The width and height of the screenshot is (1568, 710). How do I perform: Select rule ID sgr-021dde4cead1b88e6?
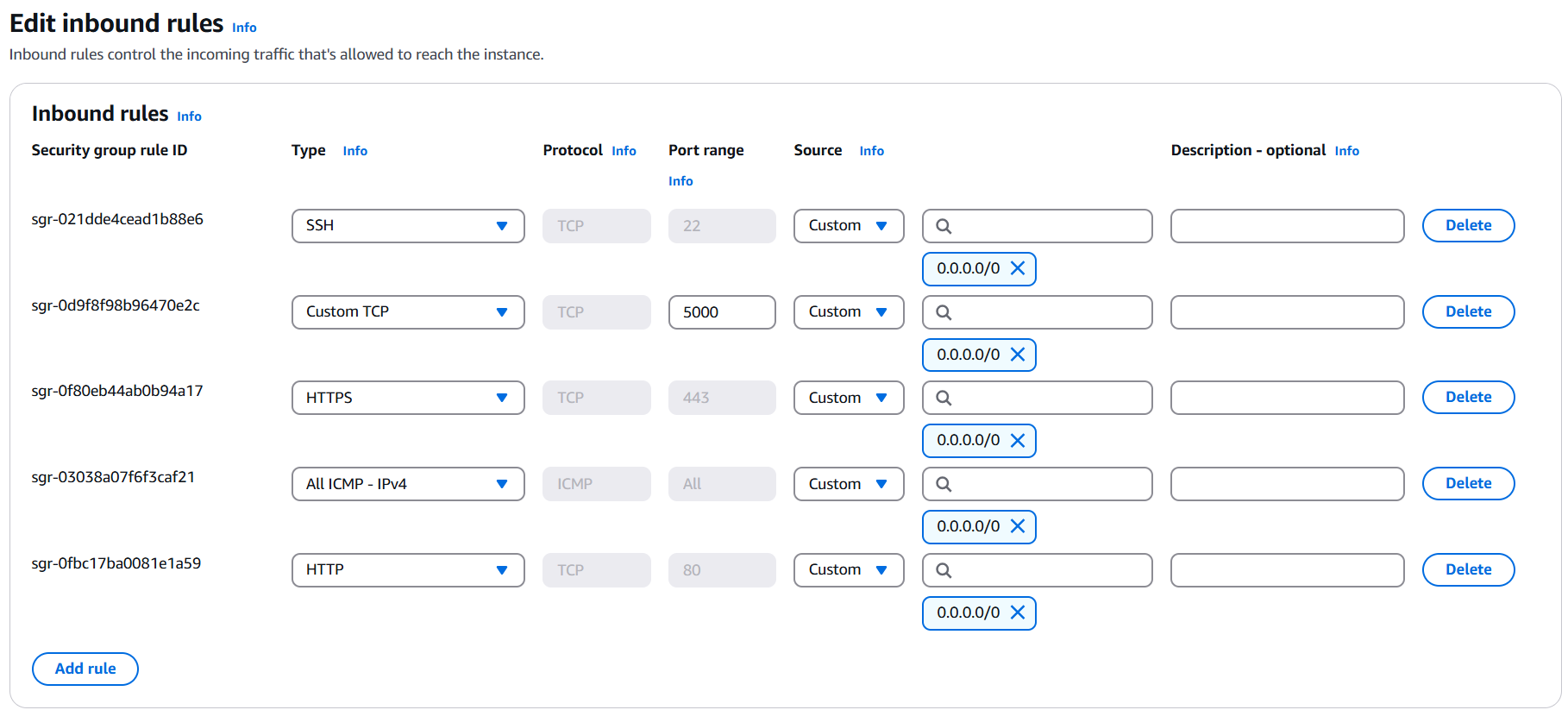(117, 219)
